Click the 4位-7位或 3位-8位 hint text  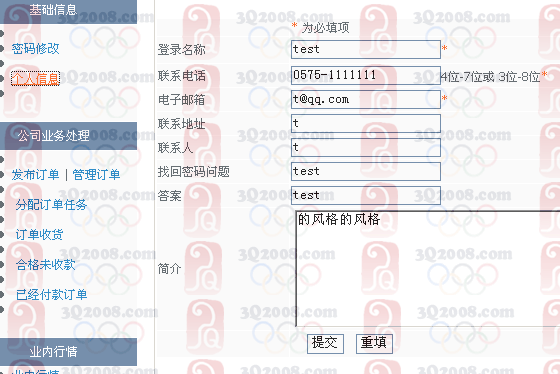[490, 76]
